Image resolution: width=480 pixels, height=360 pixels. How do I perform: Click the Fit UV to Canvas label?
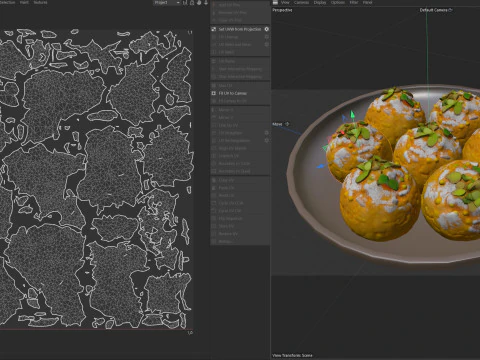233,93
